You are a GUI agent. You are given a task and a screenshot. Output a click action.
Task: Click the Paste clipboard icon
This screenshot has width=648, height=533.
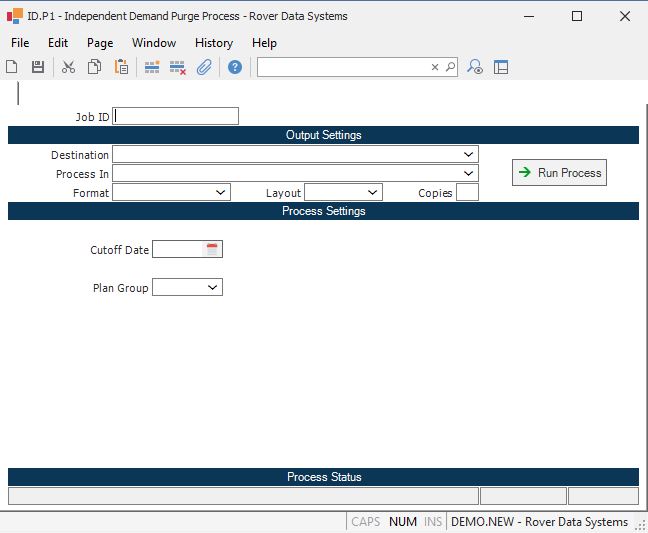point(121,67)
